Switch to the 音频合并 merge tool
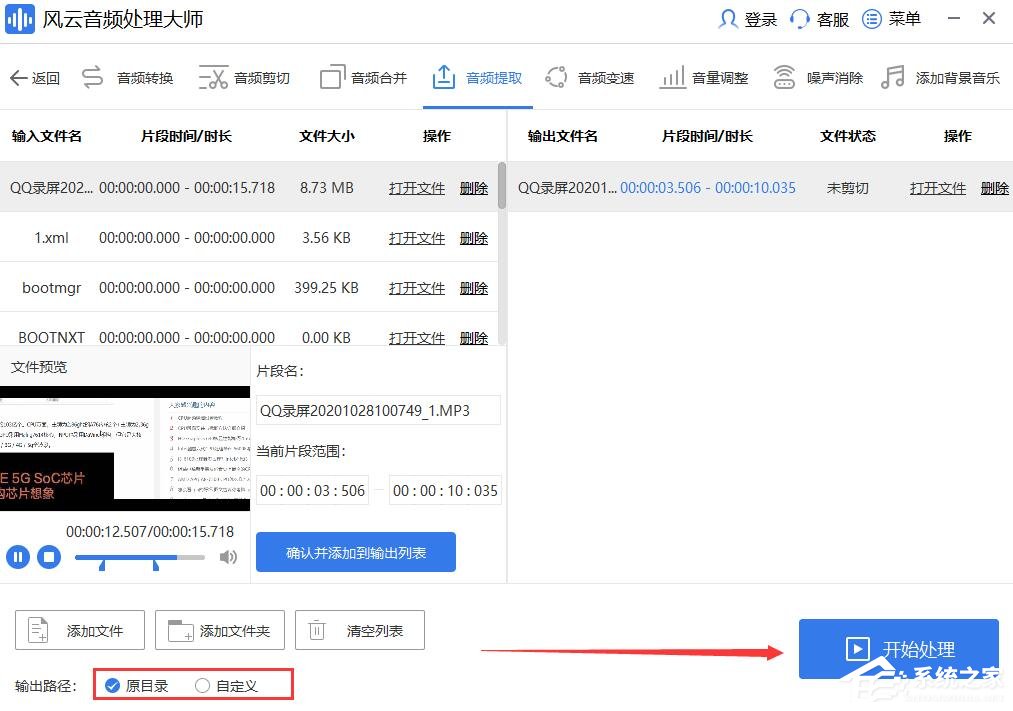Viewport: 1013px width, 711px height. tap(362, 76)
